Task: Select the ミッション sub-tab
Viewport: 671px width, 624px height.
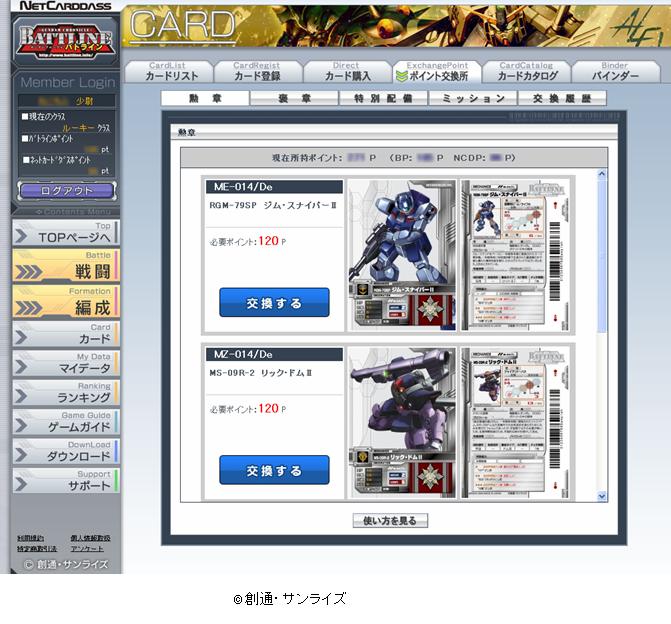Action: coord(472,99)
